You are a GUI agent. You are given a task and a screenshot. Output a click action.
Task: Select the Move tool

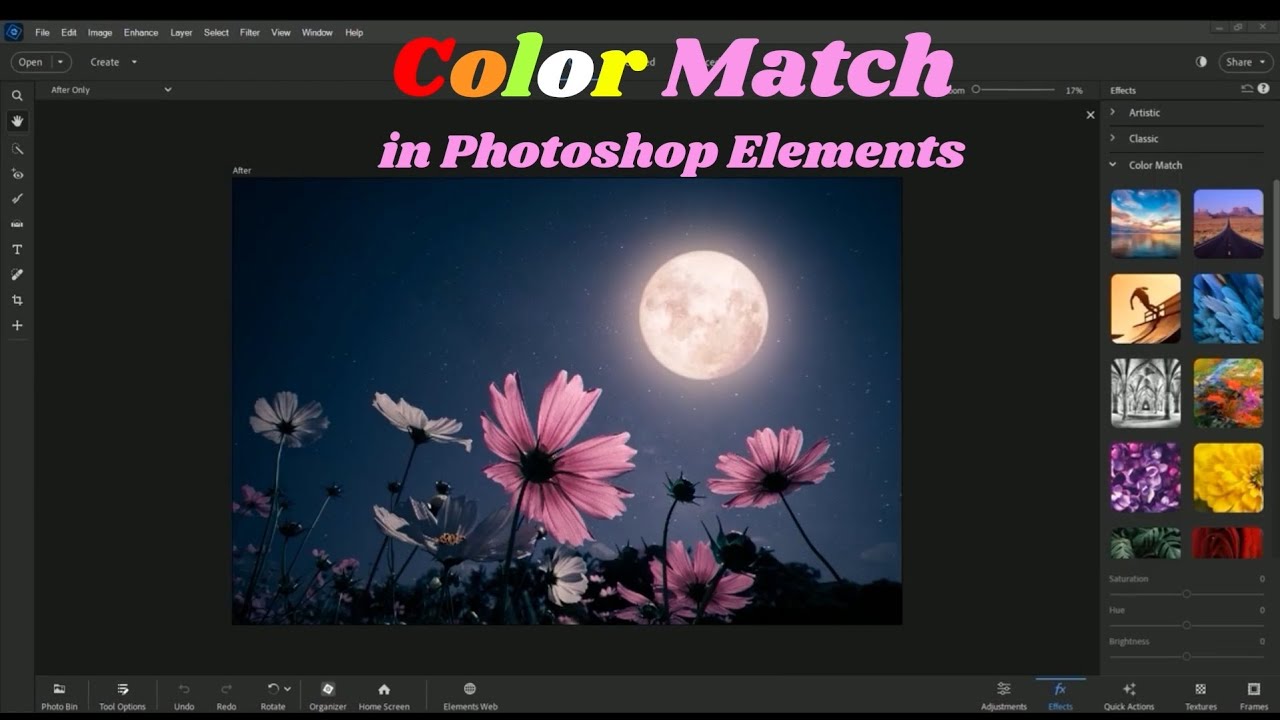pyautogui.click(x=17, y=325)
